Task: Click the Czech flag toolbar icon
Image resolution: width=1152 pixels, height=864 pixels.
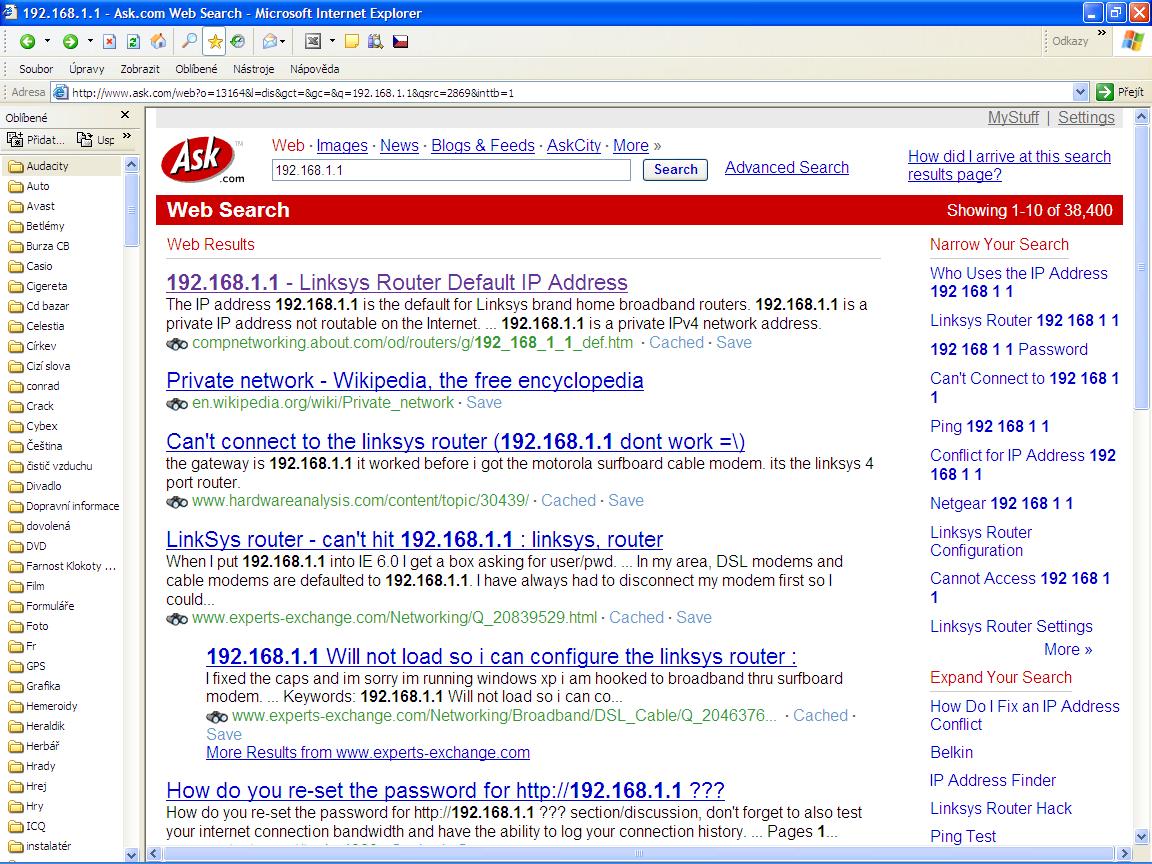Action: 400,41
